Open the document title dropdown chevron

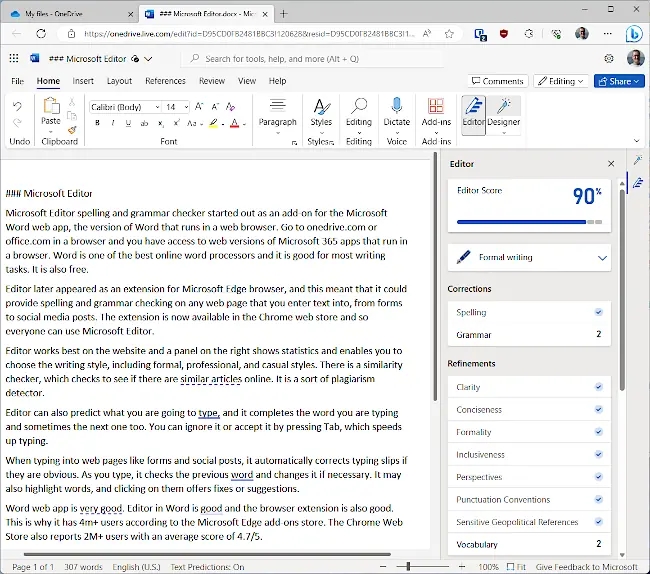148,59
